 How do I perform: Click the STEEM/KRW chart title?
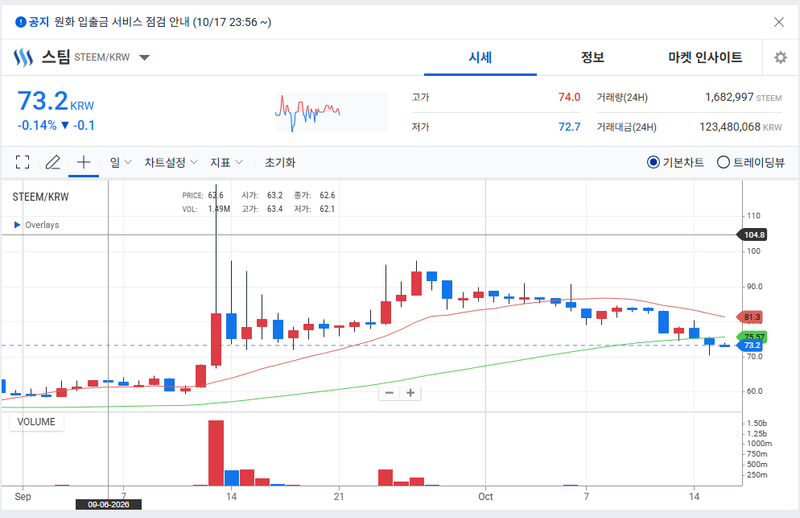(x=40, y=197)
